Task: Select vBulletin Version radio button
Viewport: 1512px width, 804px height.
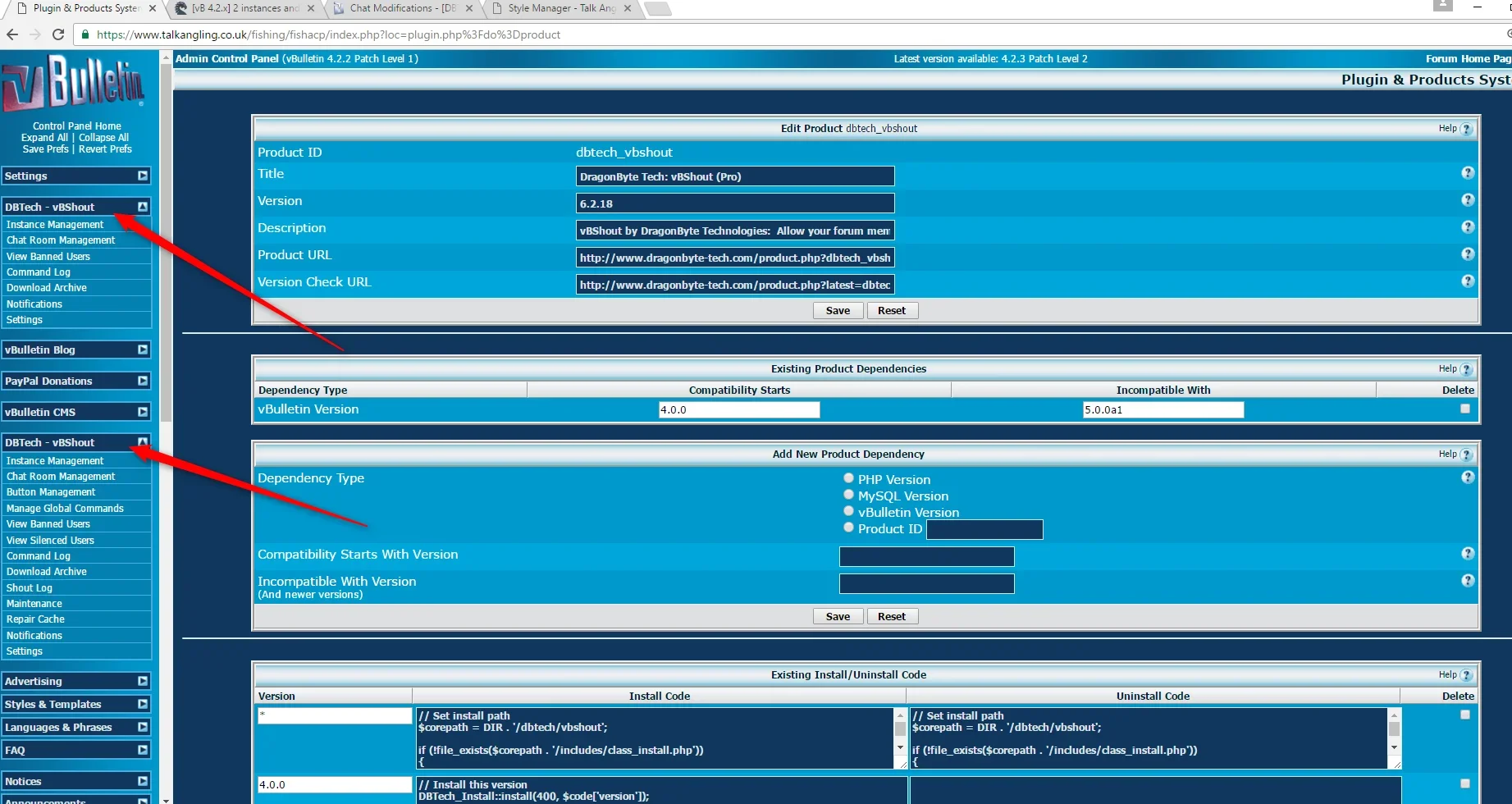Action: [x=849, y=511]
